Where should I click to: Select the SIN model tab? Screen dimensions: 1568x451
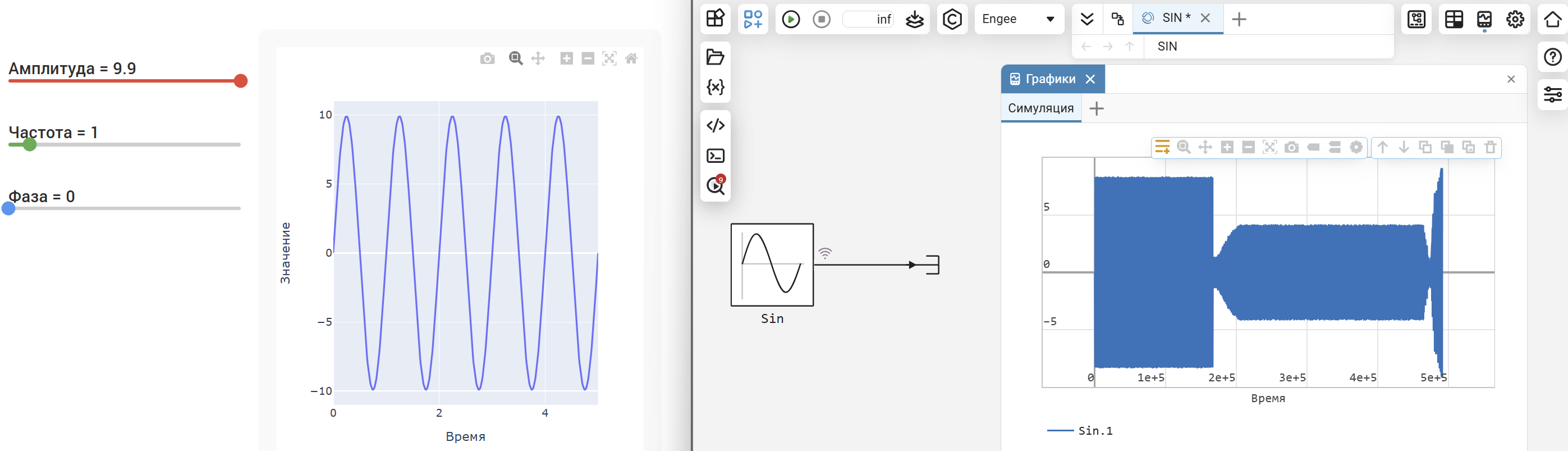point(1175,19)
